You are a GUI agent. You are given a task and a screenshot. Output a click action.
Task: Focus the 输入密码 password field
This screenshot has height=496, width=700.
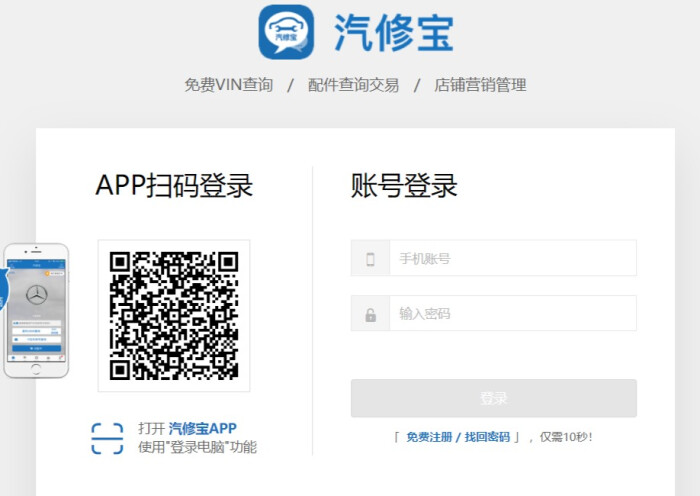pyautogui.click(x=513, y=313)
